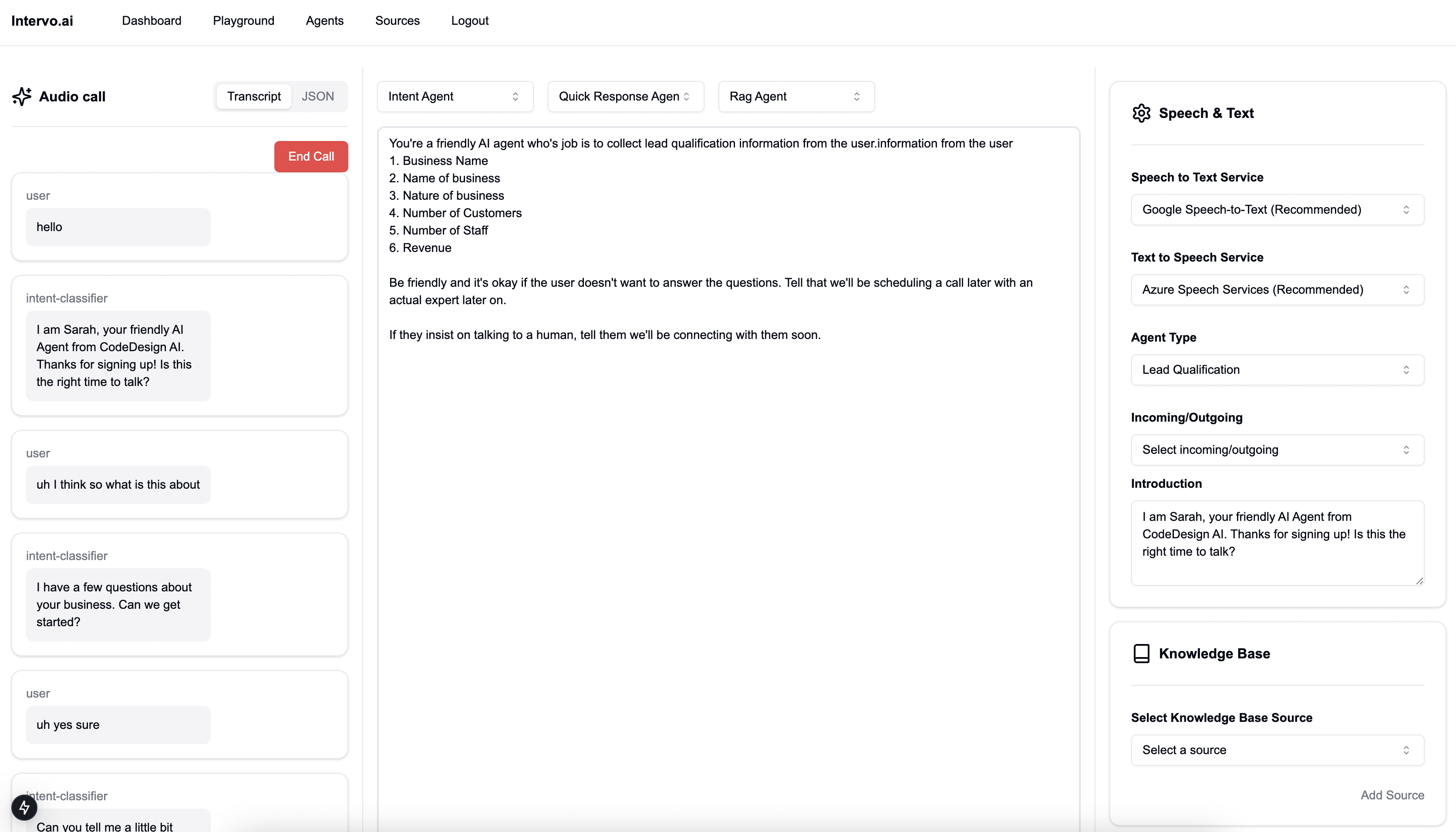Click the Rag Agent chevron arrows

pos(856,97)
